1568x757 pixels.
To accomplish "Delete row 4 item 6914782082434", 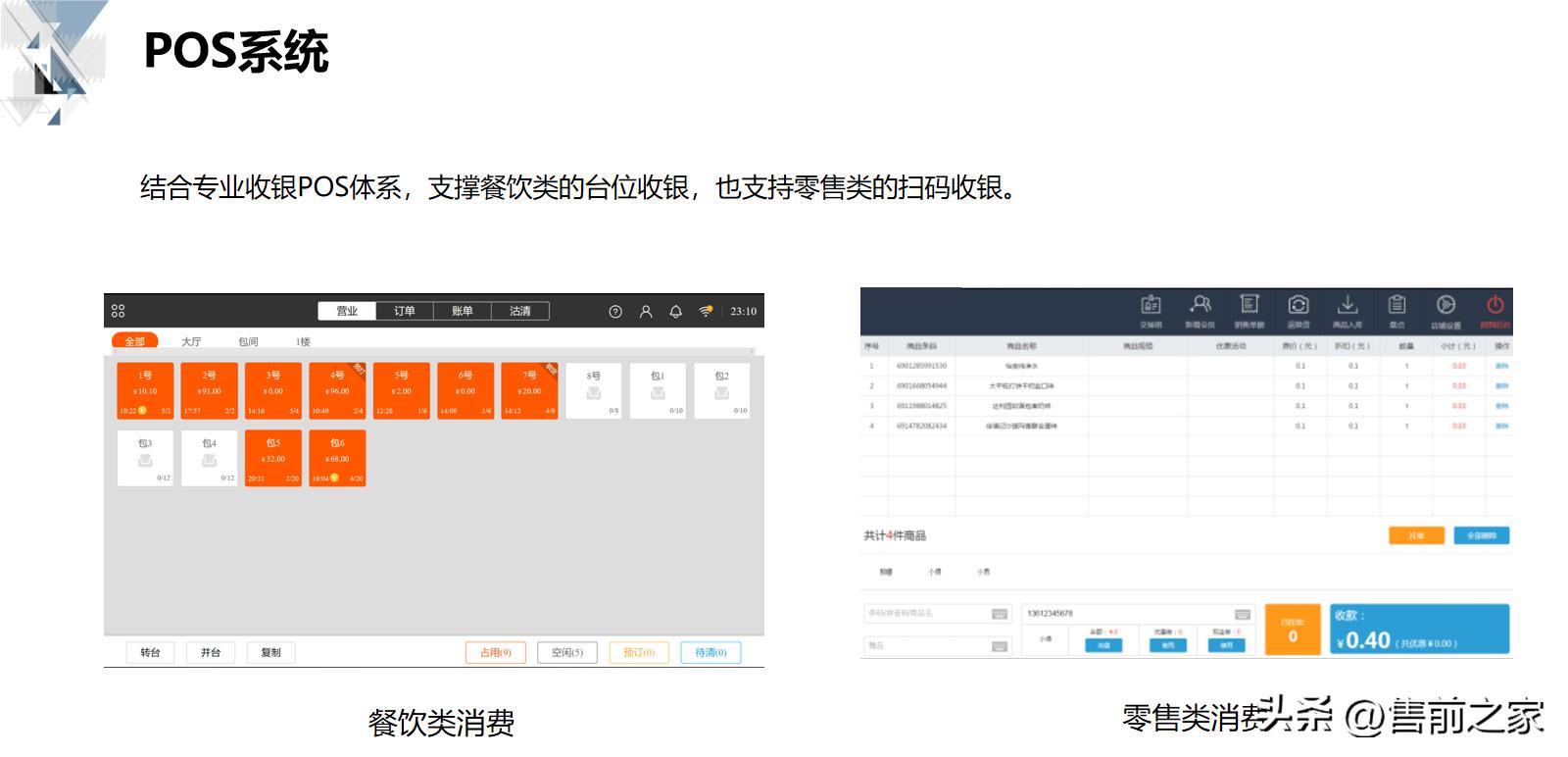I will [x=1501, y=427].
